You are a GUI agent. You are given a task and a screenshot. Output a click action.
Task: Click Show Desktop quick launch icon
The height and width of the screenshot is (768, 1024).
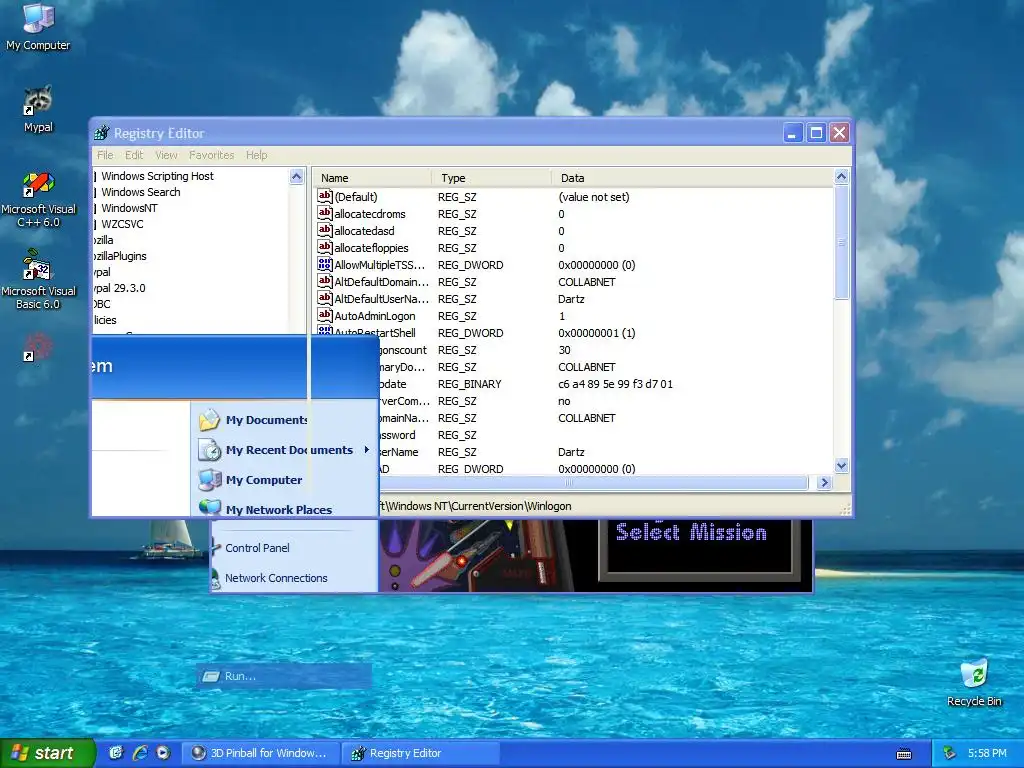click(116, 753)
